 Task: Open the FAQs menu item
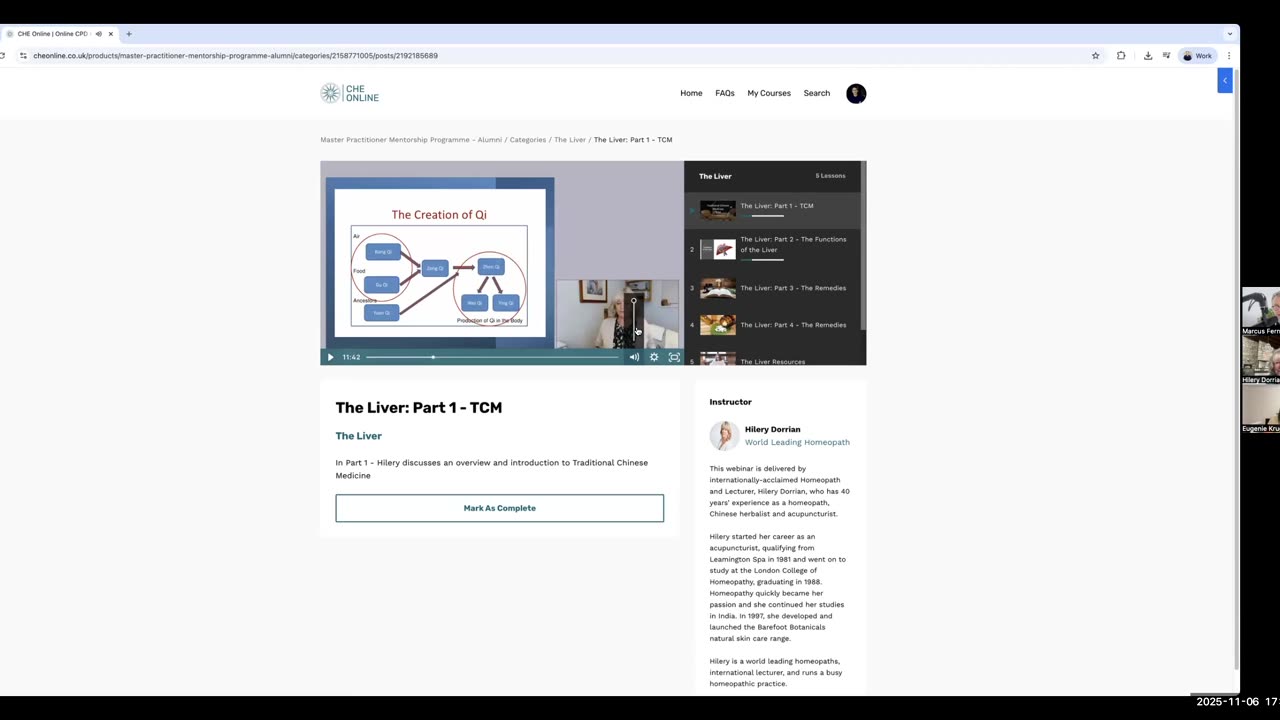[x=725, y=93]
